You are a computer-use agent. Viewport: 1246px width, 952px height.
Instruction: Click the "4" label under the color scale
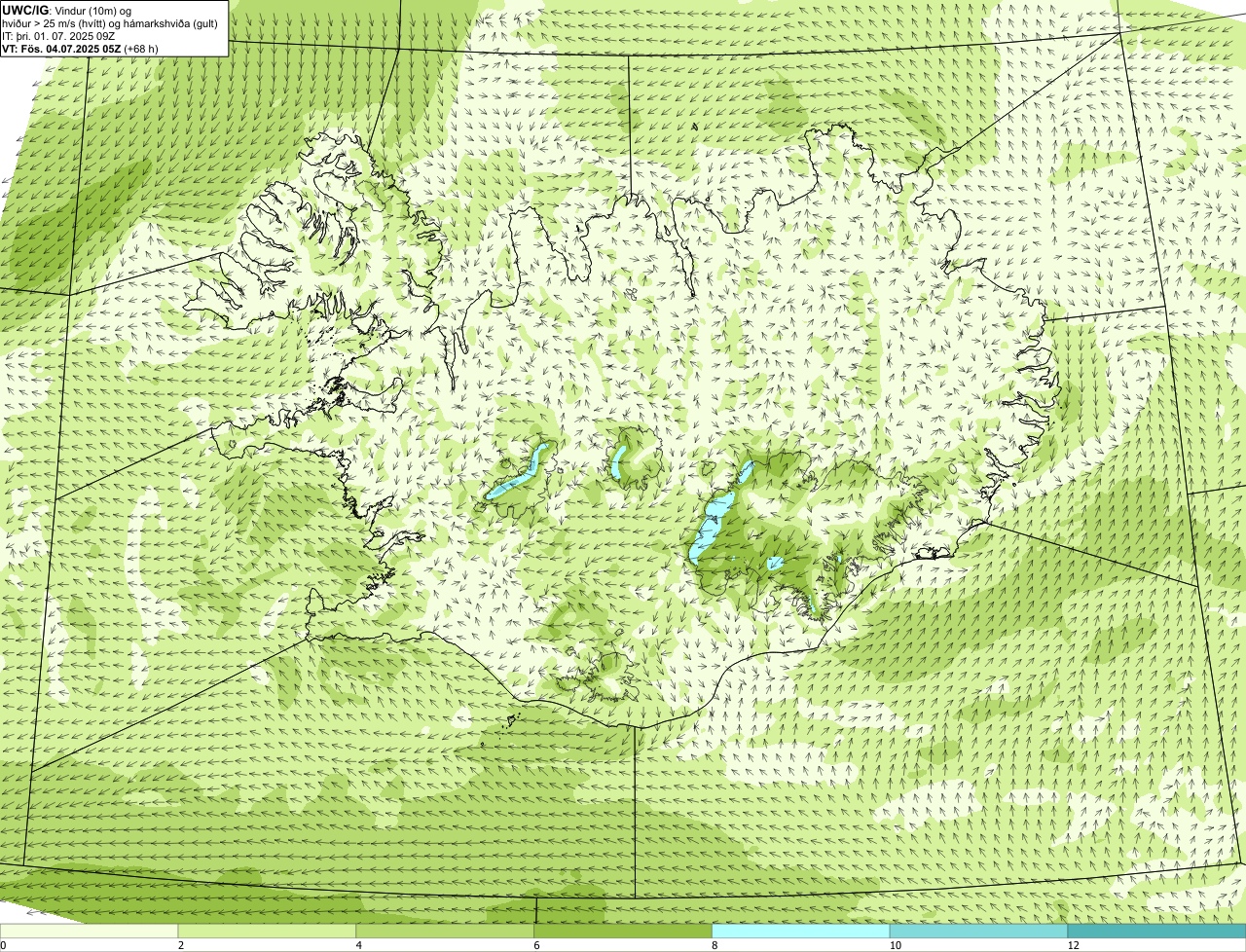(x=359, y=945)
